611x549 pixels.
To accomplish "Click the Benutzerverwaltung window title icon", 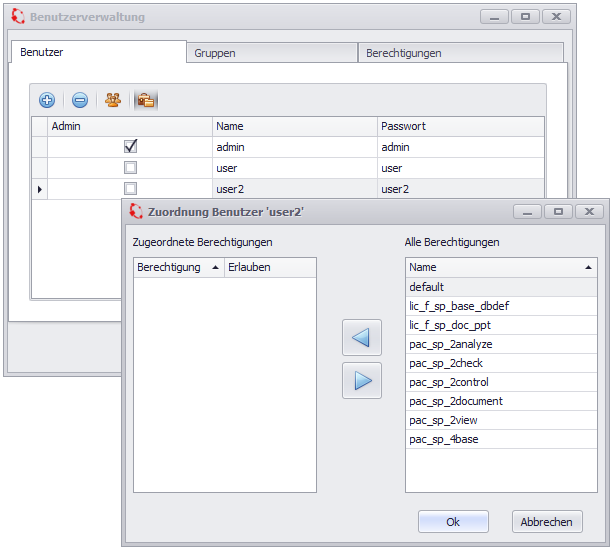I will (x=17, y=17).
